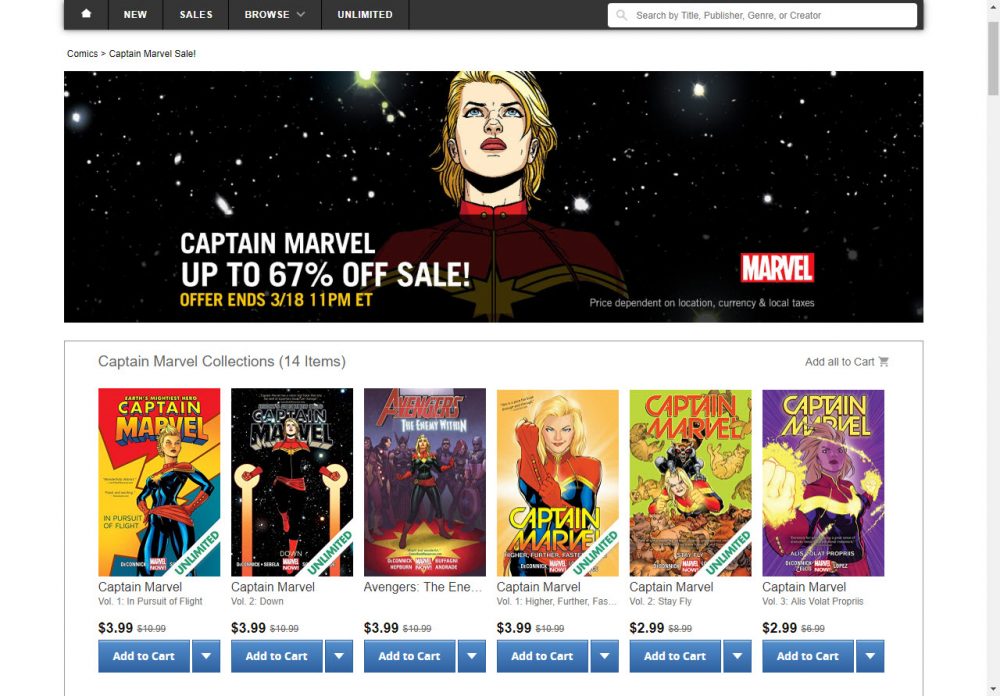Screen dimensions: 1000x696
Task: Click the search by title input field
Action: [x=762, y=15]
